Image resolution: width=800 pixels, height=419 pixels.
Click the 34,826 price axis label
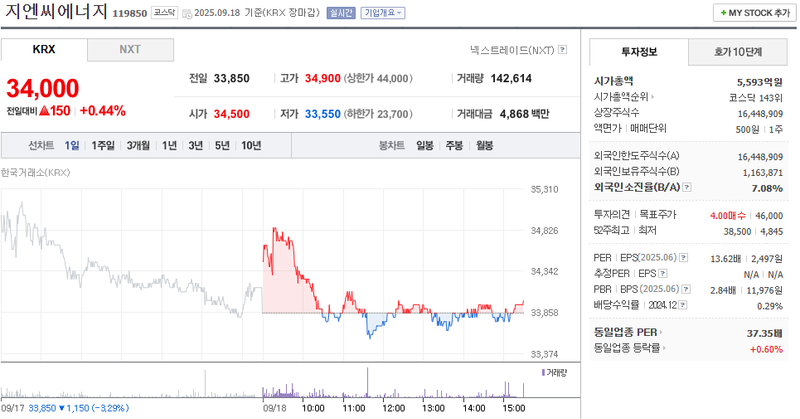click(544, 231)
